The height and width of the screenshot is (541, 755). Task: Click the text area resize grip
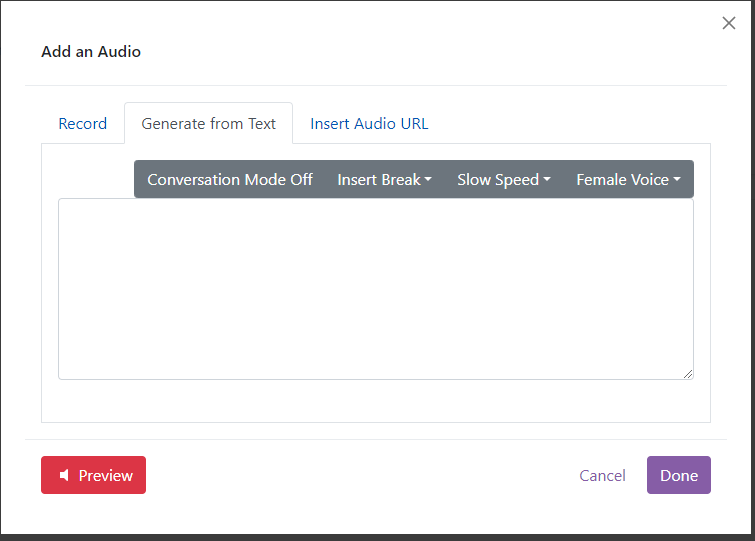tap(688, 374)
